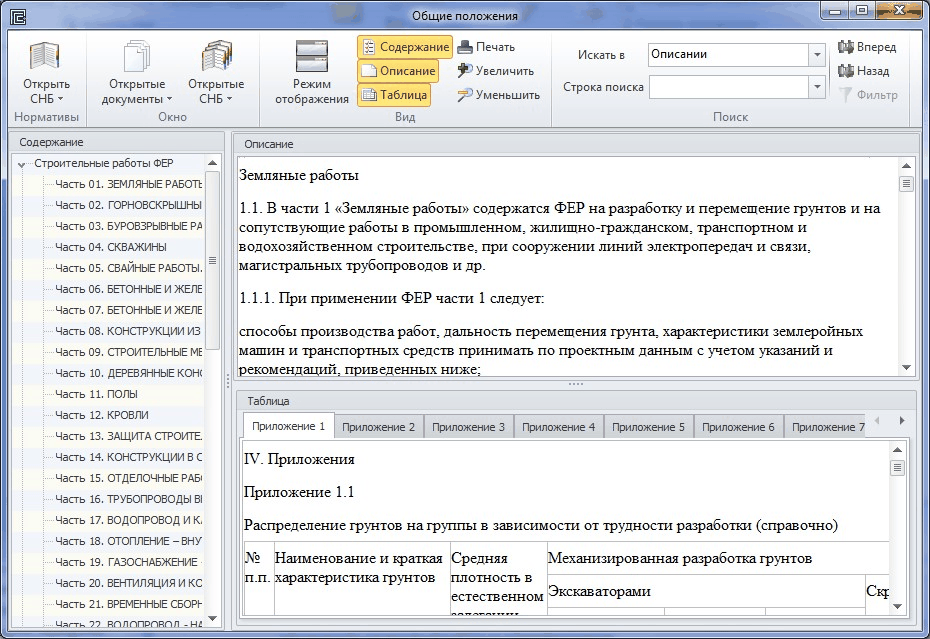930x639 pixels.
Task: Click the 'Уменьшить' zoom out icon
Action: [x=465, y=95]
